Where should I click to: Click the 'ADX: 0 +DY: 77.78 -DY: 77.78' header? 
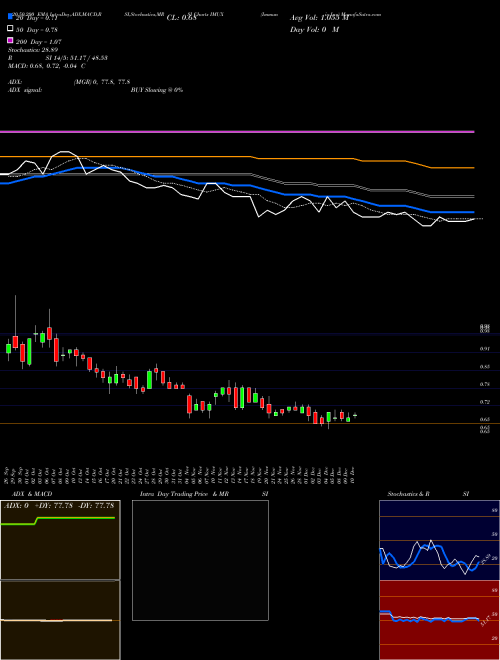(59, 506)
